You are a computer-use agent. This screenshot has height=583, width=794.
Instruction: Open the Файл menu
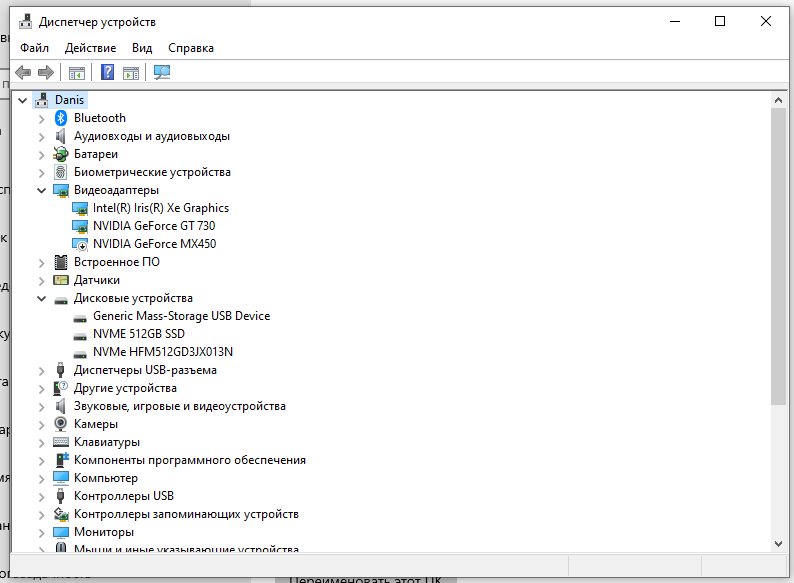(x=34, y=48)
